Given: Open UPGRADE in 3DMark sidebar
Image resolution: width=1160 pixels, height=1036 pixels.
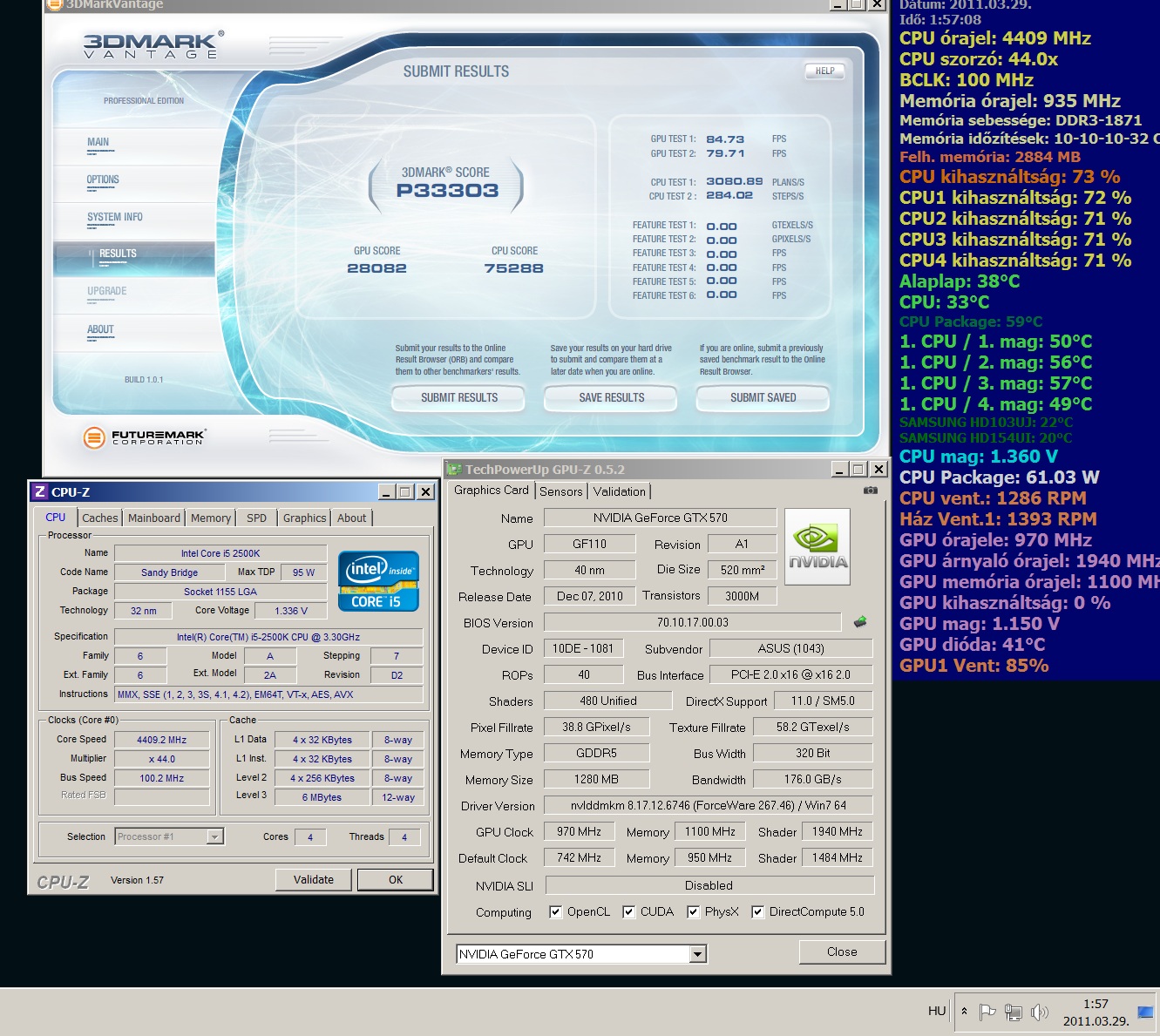Looking at the screenshot, I should pyautogui.click(x=133, y=295).
